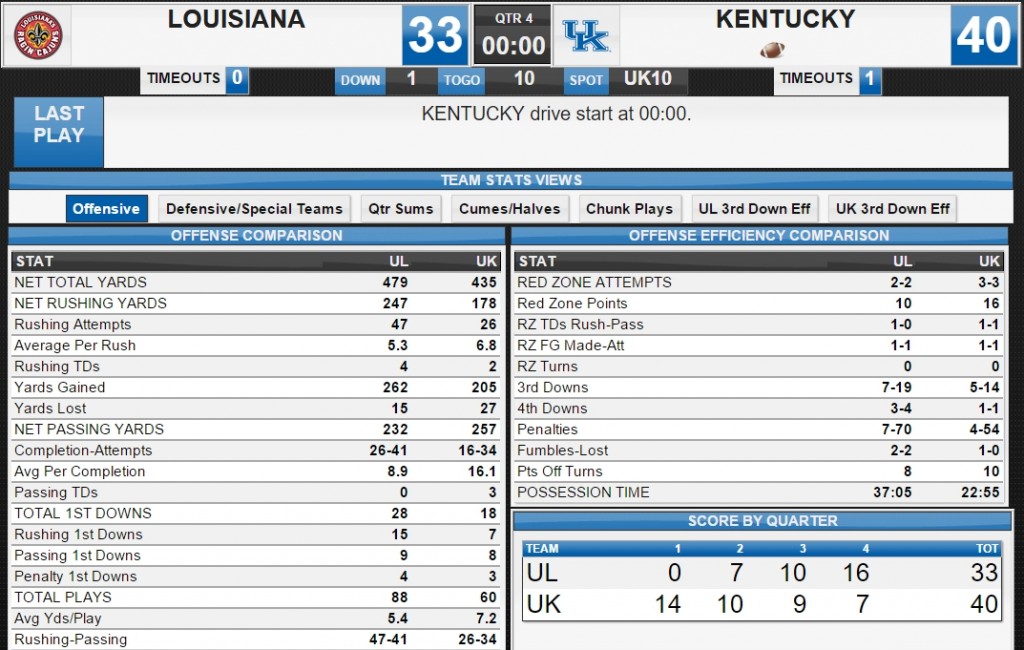Click the Kentucky score box showing 40
This screenshot has height=650, width=1024.
point(984,35)
